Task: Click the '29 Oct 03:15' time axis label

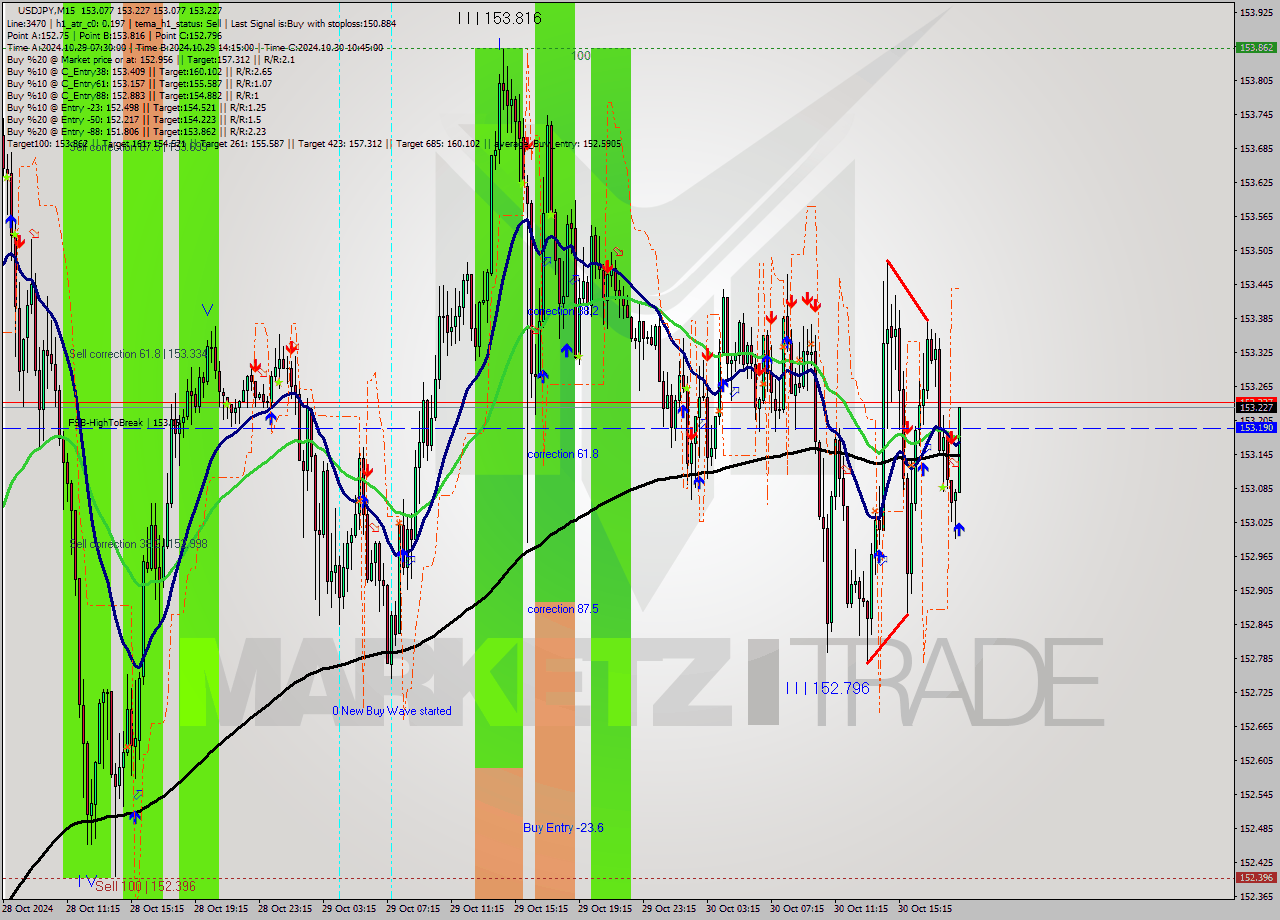Action: [x=349, y=909]
